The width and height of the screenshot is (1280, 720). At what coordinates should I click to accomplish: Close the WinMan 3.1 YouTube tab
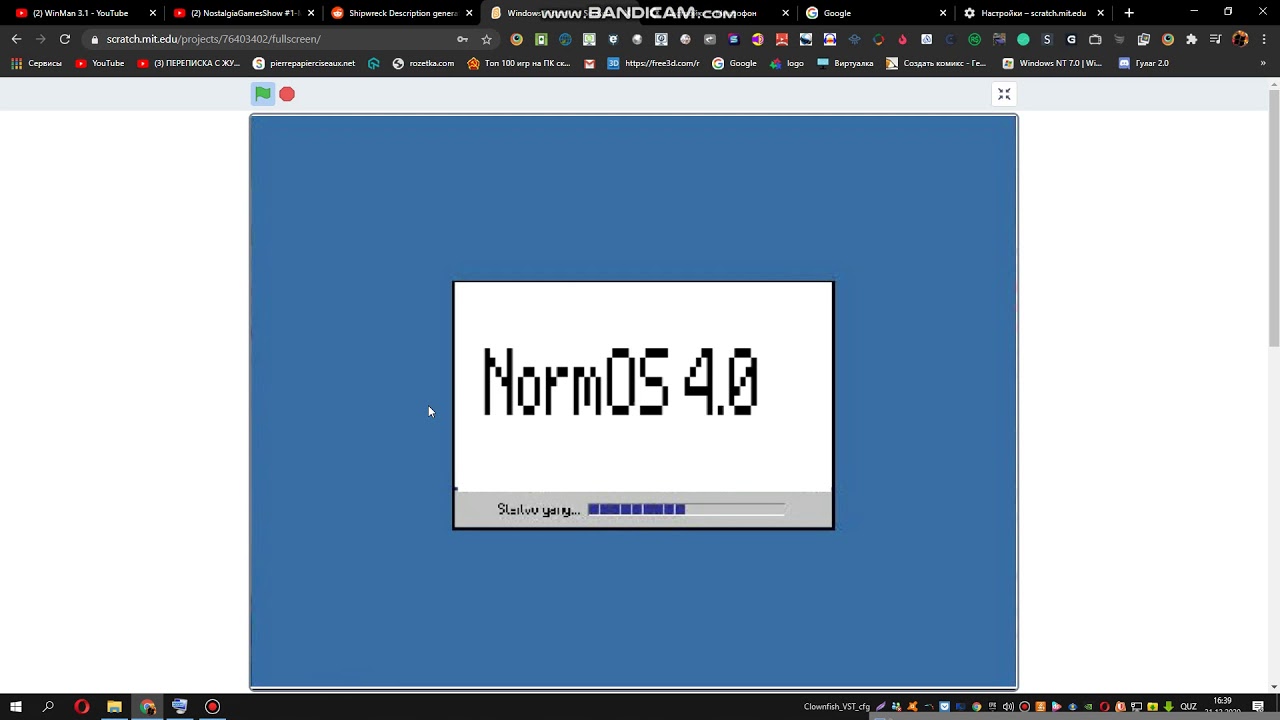coord(153,13)
